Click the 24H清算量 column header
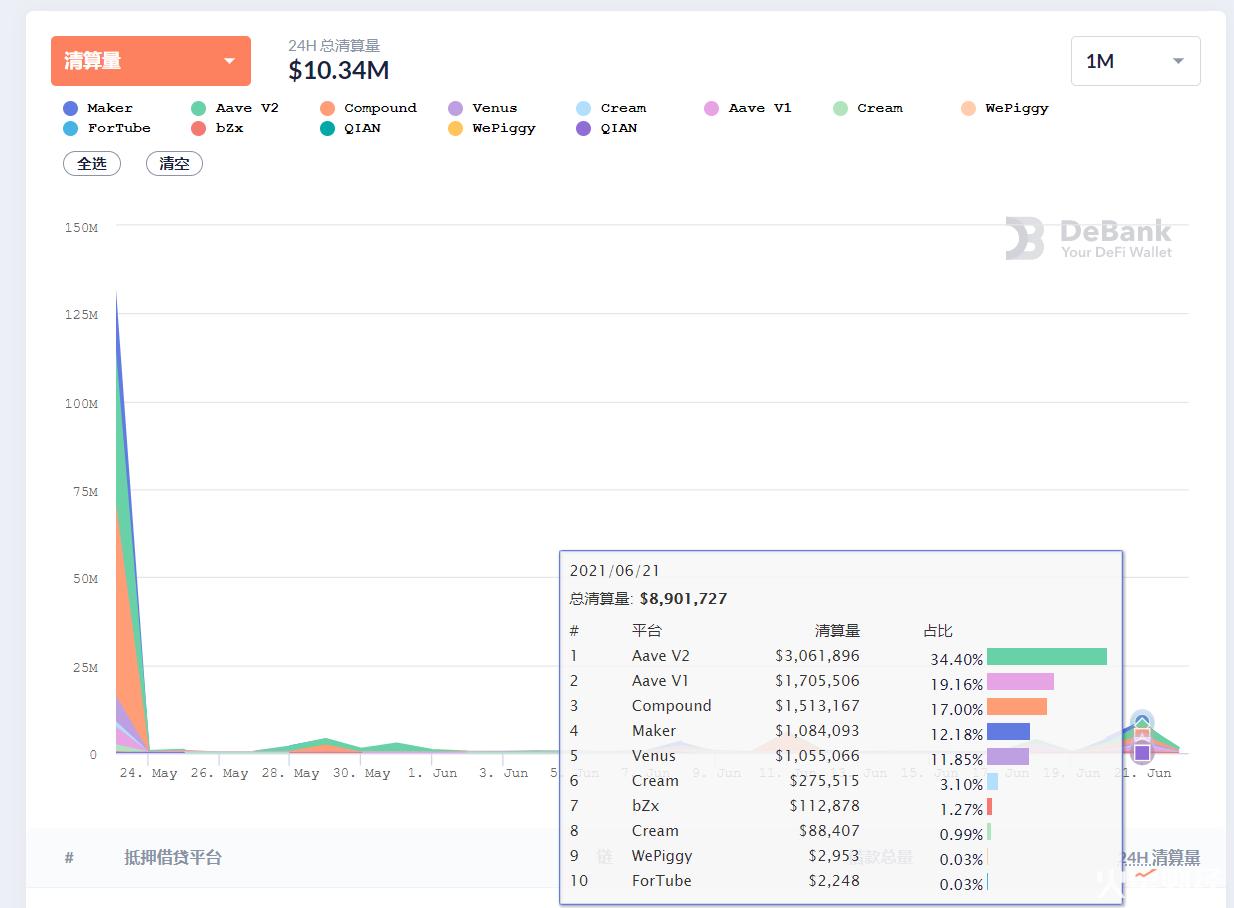The width and height of the screenshot is (1234, 908). click(x=1160, y=857)
